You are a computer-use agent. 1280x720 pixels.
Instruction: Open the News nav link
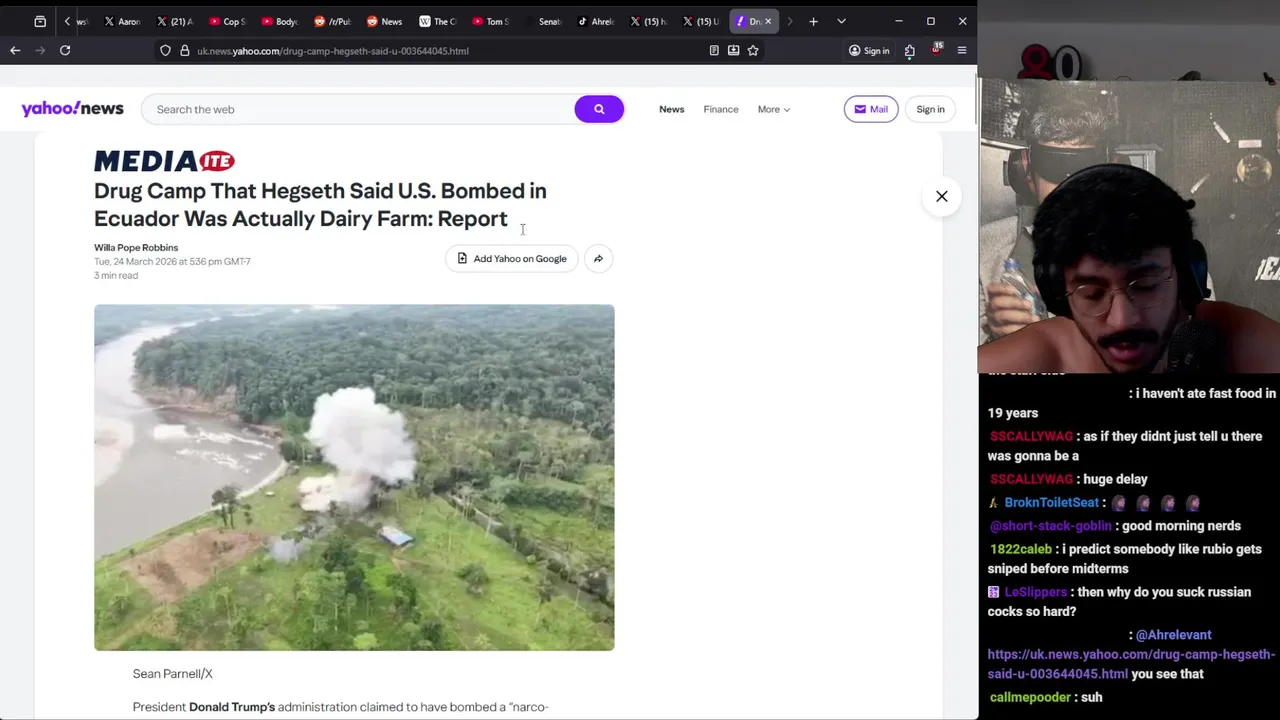671,109
